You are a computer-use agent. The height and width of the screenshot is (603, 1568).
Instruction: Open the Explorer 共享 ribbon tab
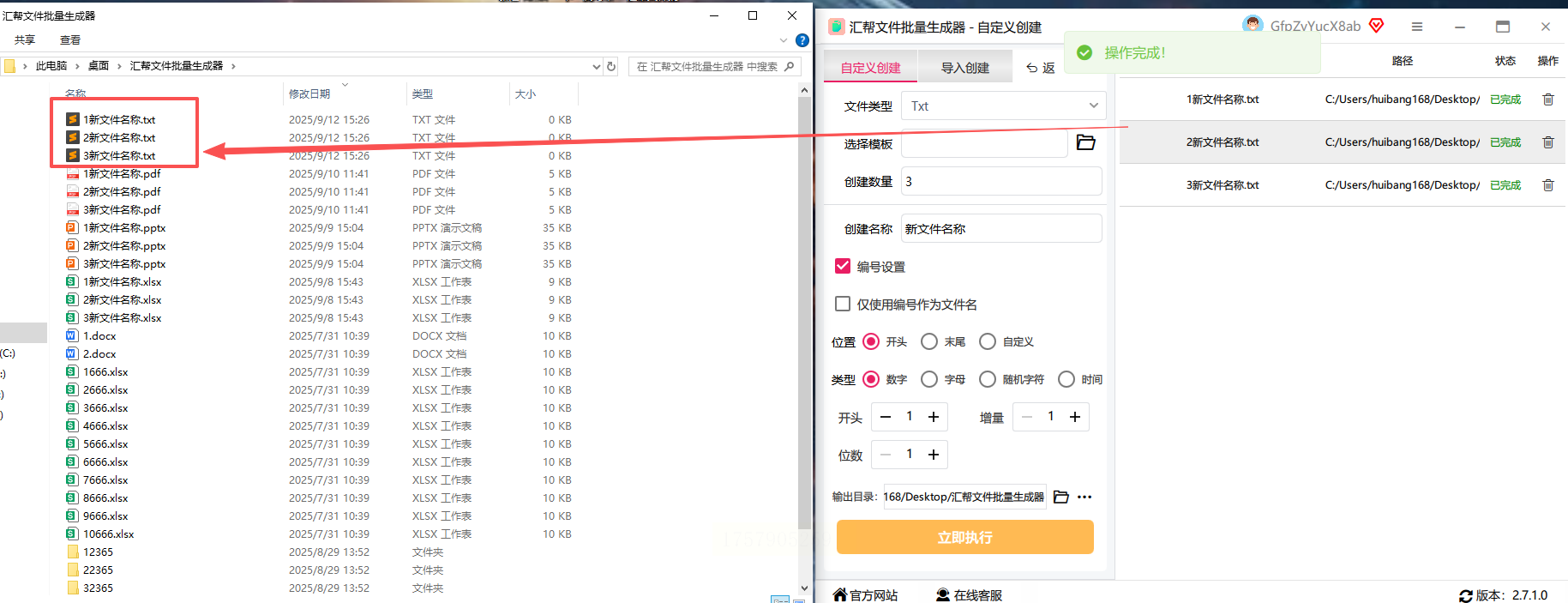click(x=25, y=40)
